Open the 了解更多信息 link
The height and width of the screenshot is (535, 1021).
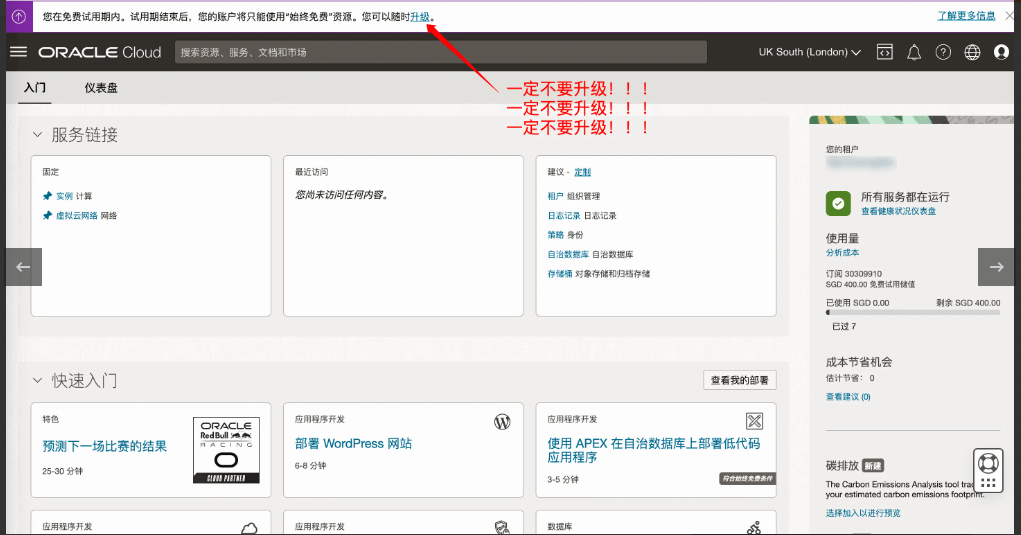click(966, 16)
